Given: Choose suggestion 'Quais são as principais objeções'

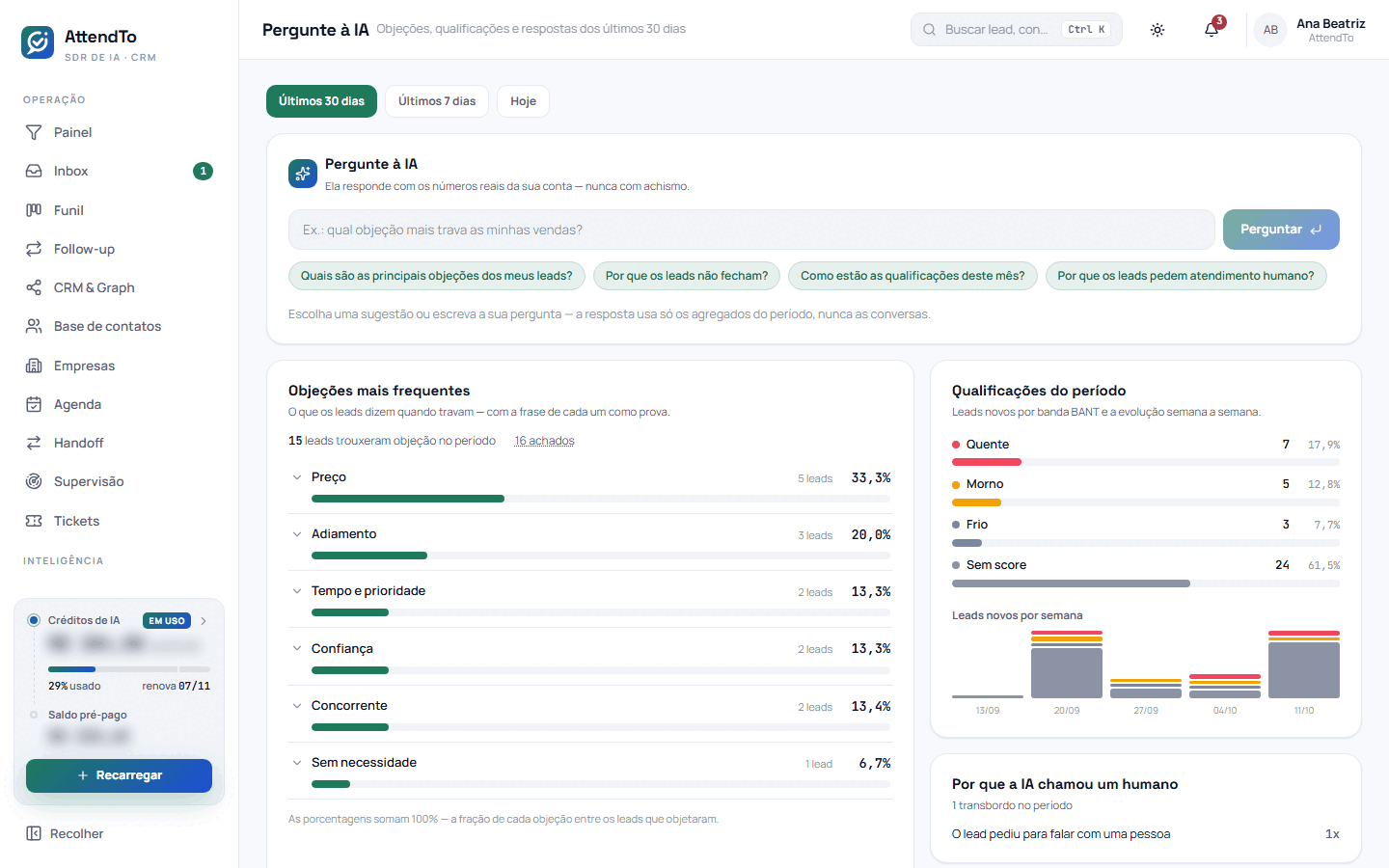Looking at the screenshot, I should [x=437, y=276].
